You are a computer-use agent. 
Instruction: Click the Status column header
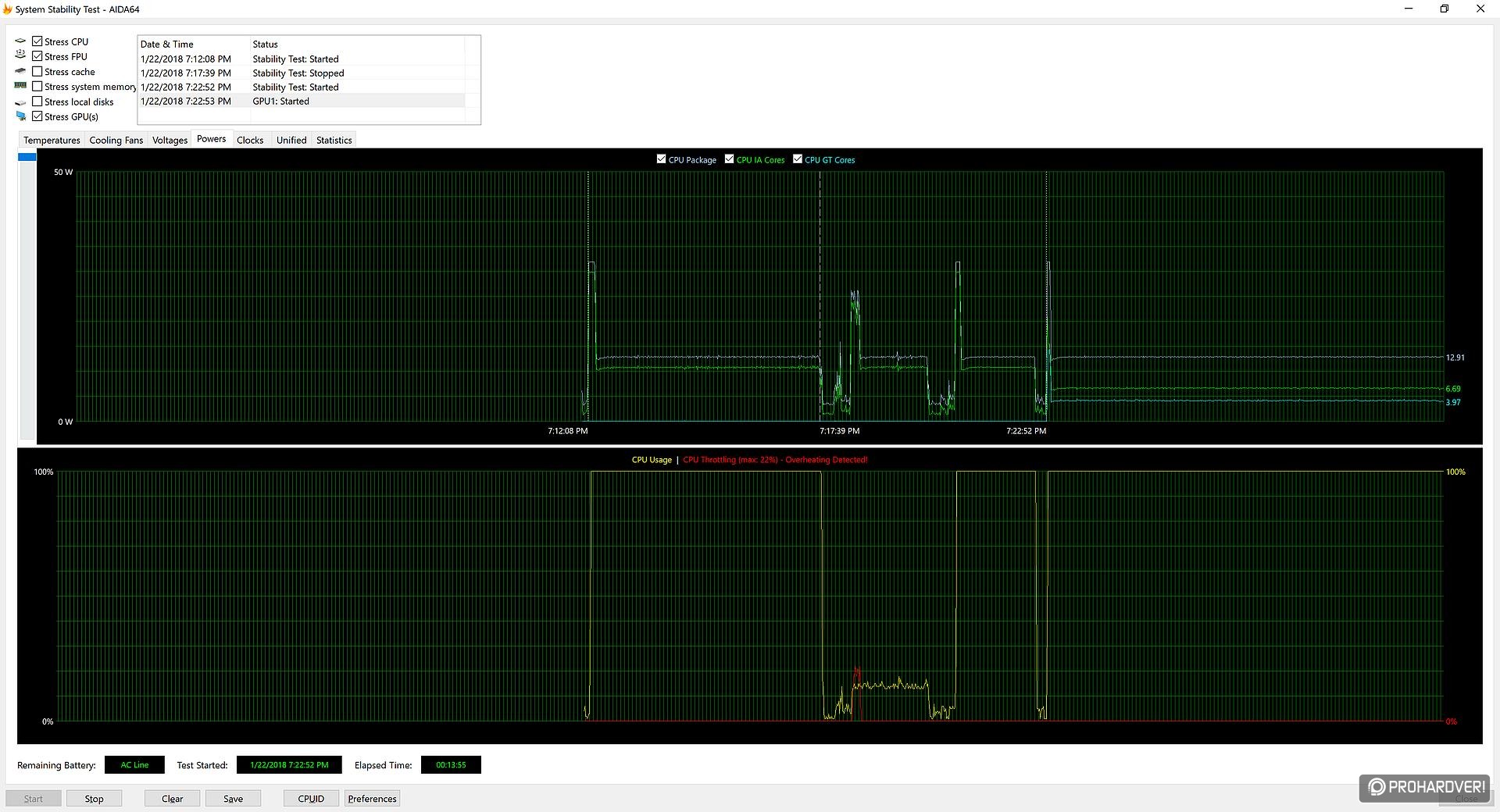point(357,45)
